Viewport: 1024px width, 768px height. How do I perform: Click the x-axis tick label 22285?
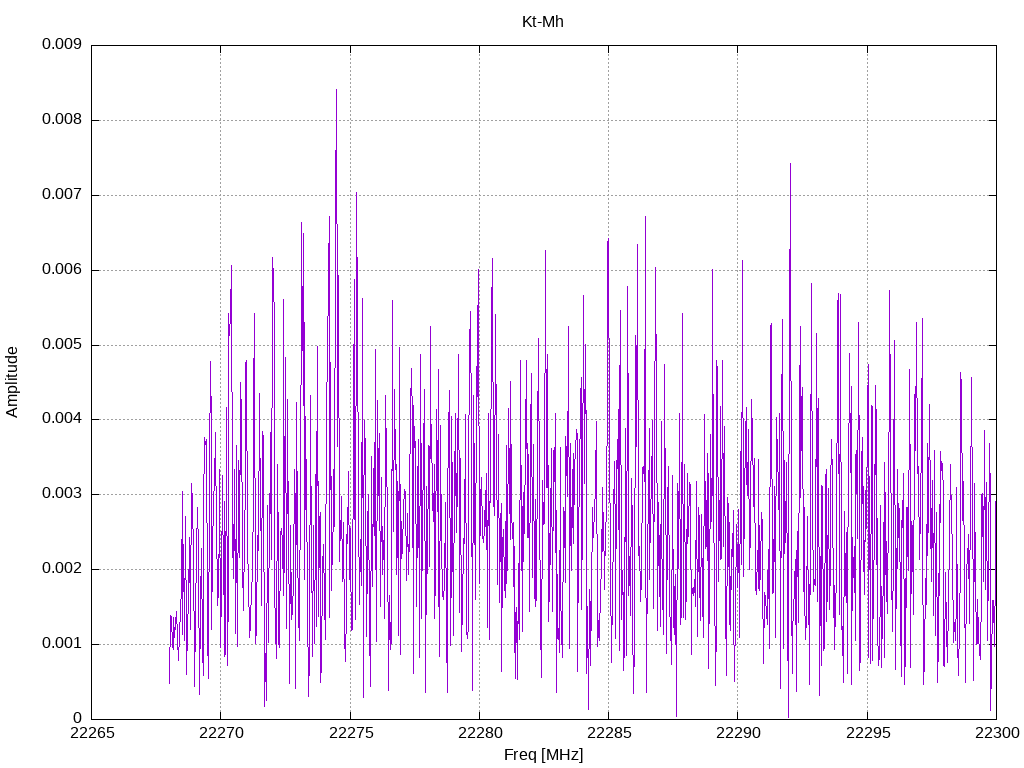click(609, 733)
